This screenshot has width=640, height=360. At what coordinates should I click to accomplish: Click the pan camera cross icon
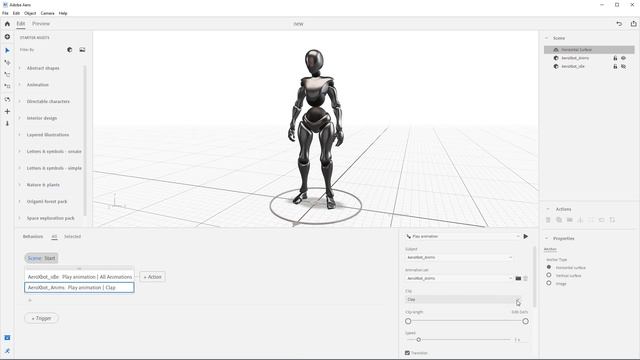click(7, 111)
